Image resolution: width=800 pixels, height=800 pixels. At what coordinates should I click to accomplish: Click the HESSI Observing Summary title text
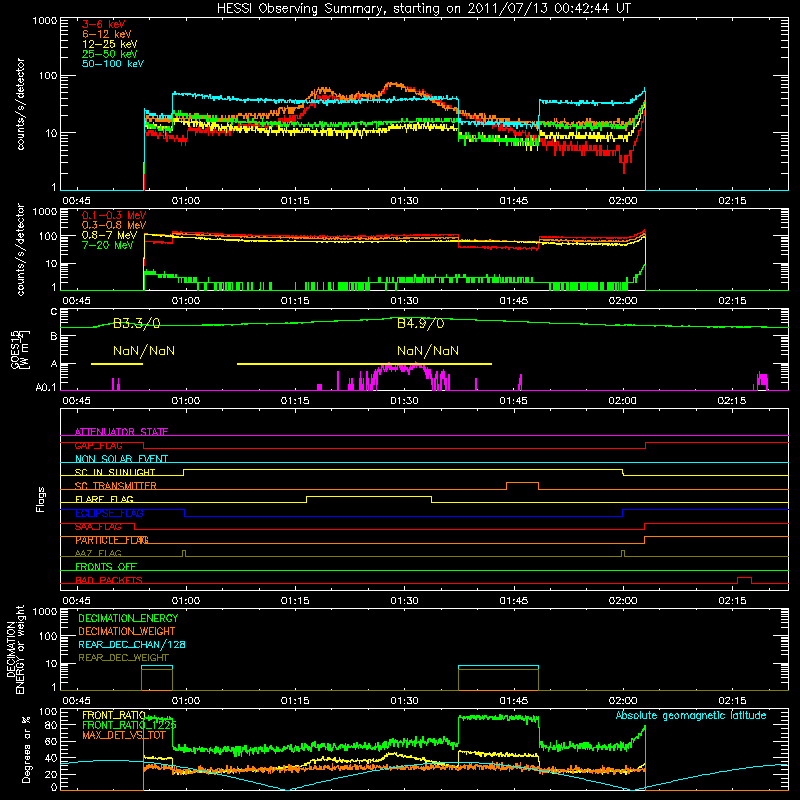click(x=423, y=9)
